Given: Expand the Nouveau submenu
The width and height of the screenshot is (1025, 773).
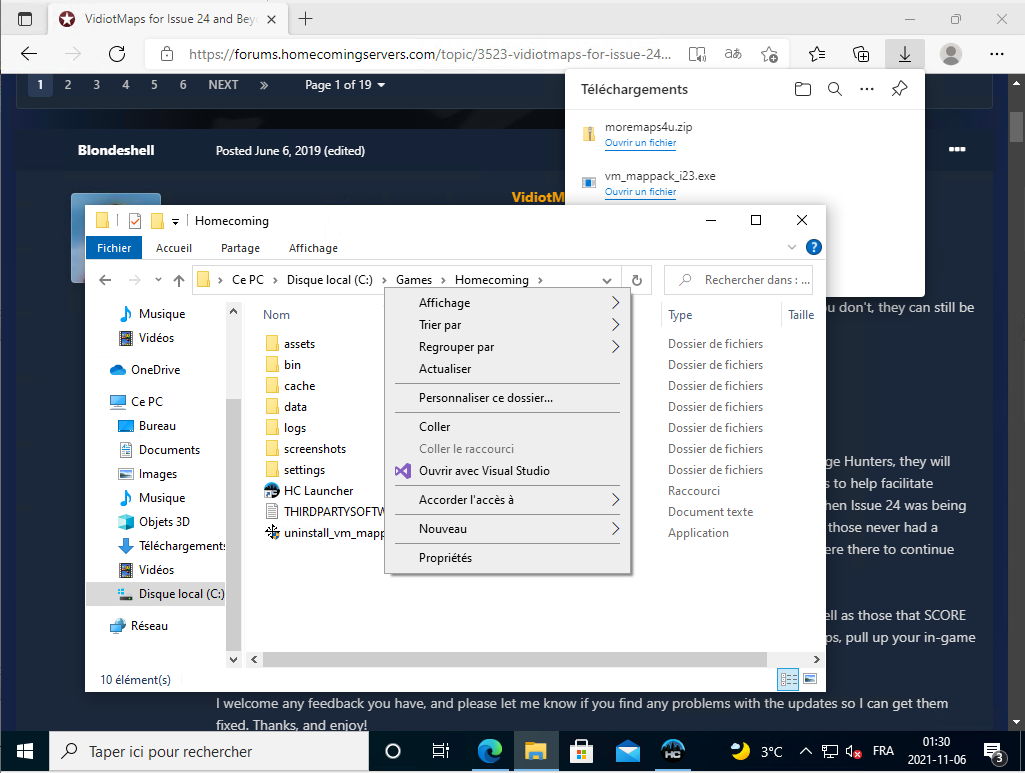Looking at the screenshot, I should pos(507,529).
